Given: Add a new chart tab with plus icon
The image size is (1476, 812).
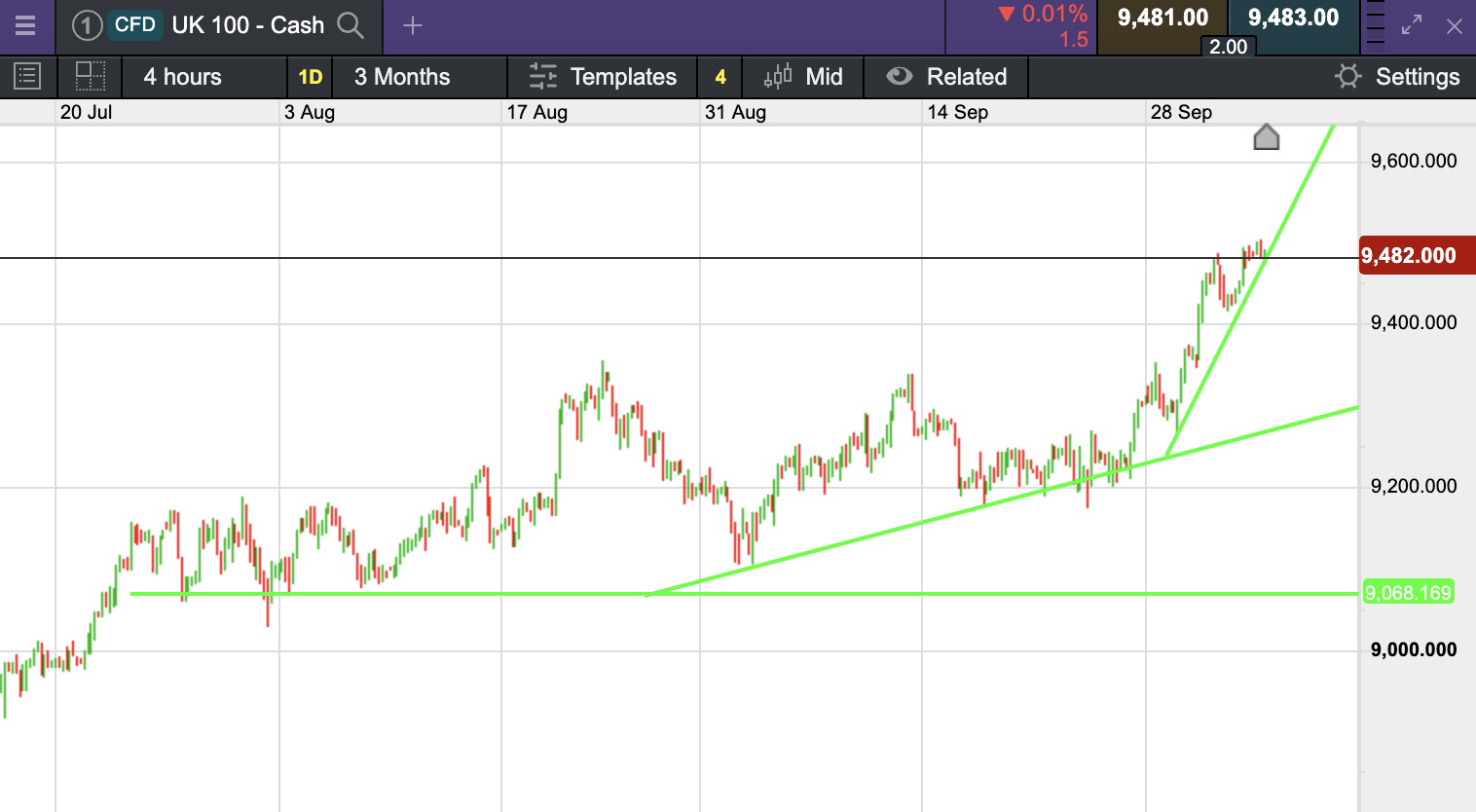Looking at the screenshot, I should pos(413,25).
